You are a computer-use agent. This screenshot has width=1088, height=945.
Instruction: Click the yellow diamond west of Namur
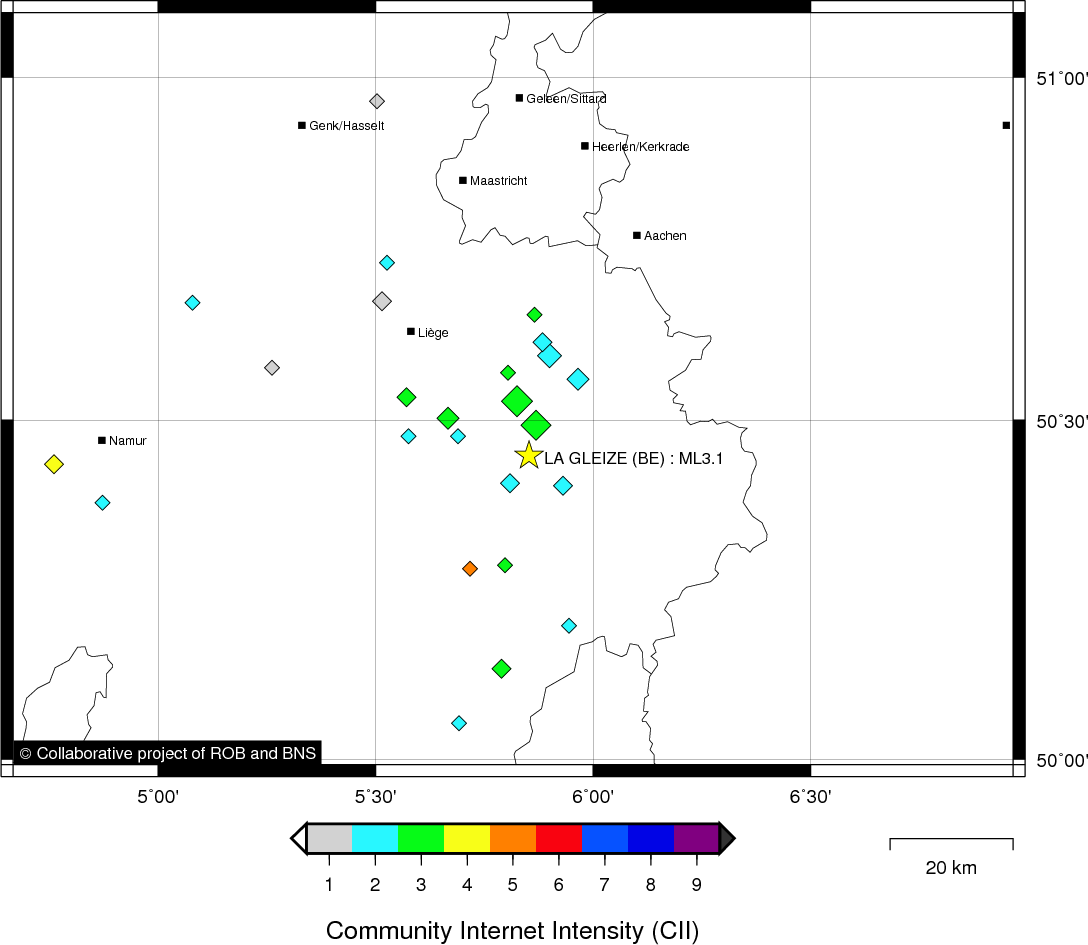point(54,464)
